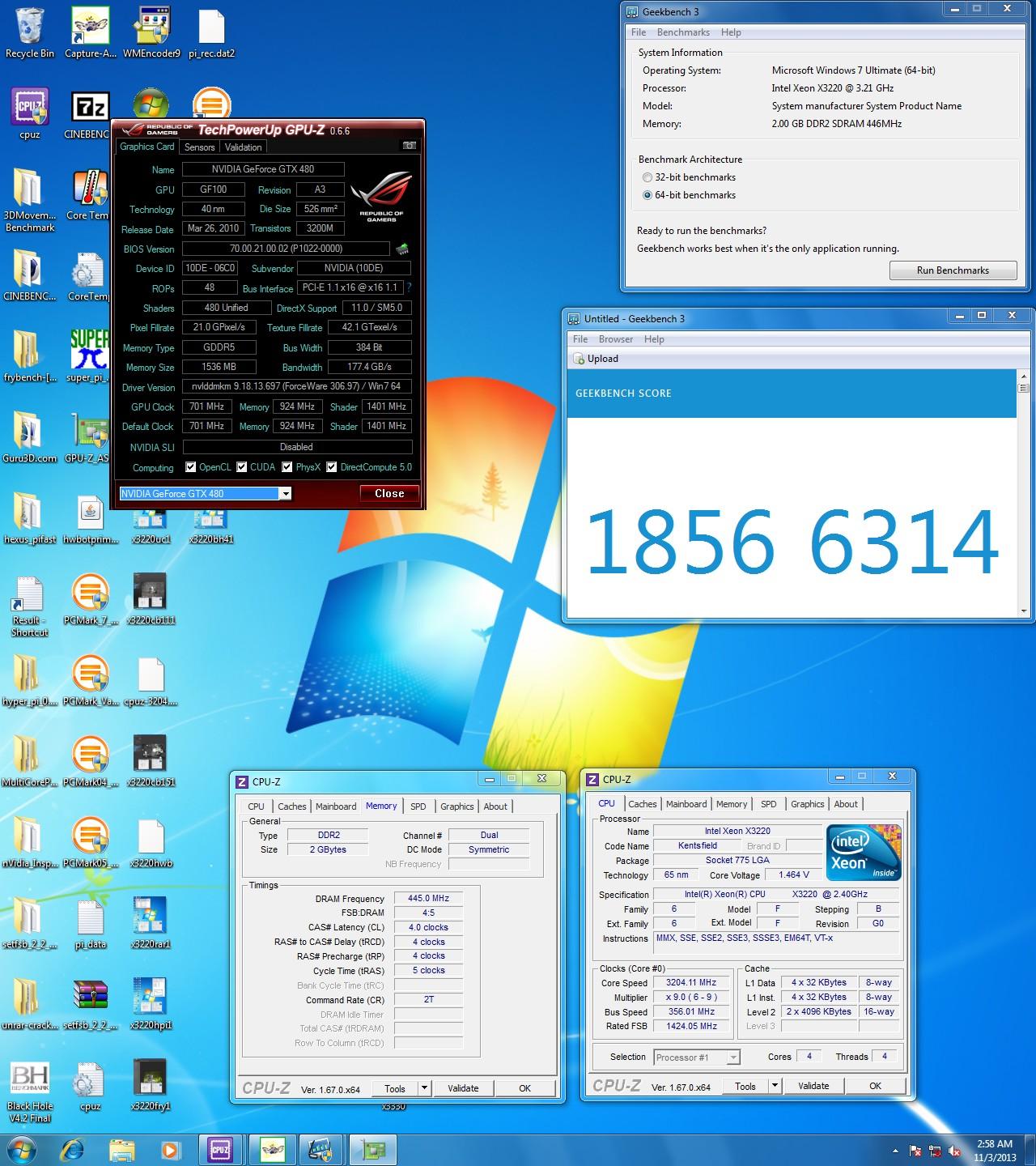Launch the Core Temp thermometer icon
1036x1166 pixels.
[x=89, y=194]
